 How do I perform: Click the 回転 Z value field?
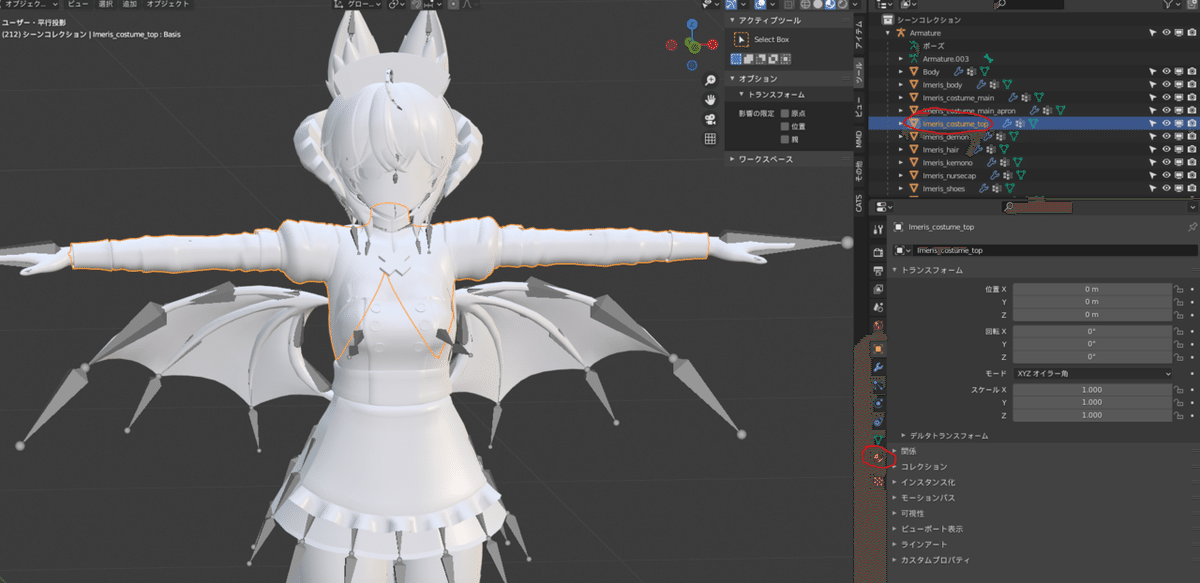tap(1090, 356)
